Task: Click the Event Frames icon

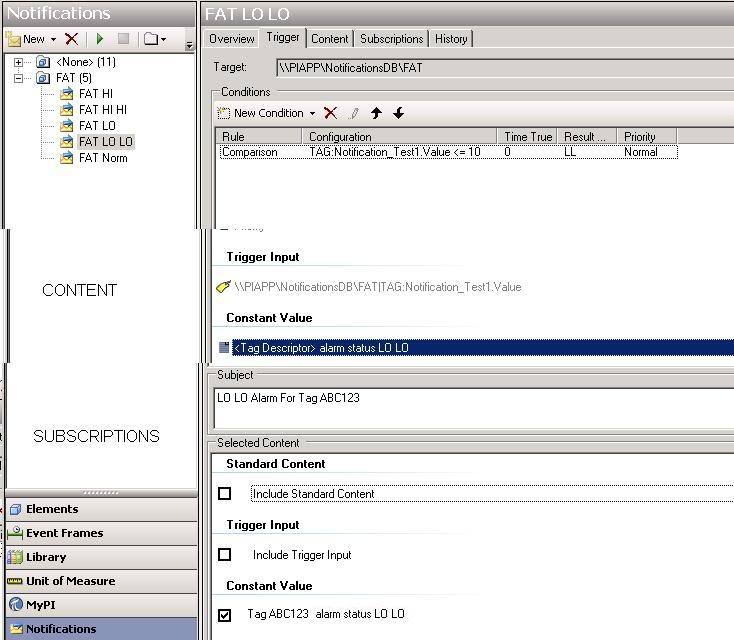Action: [15, 533]
